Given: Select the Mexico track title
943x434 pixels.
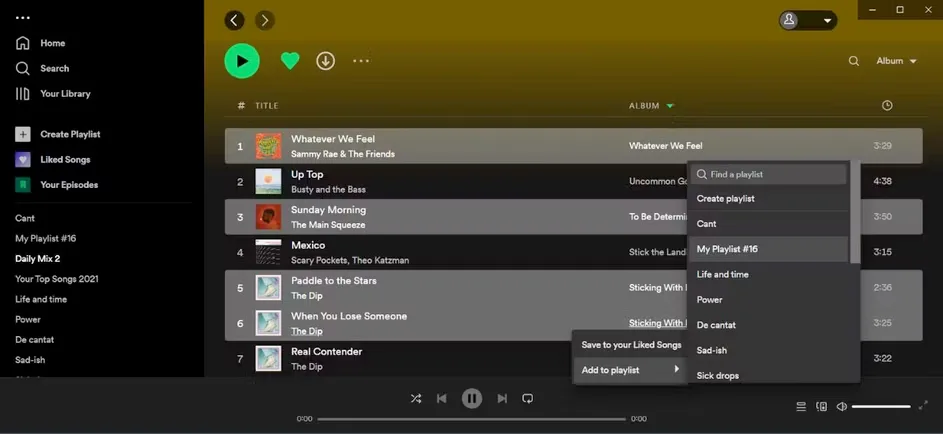Looking at the screenshot, I should (x=308, y=245).
